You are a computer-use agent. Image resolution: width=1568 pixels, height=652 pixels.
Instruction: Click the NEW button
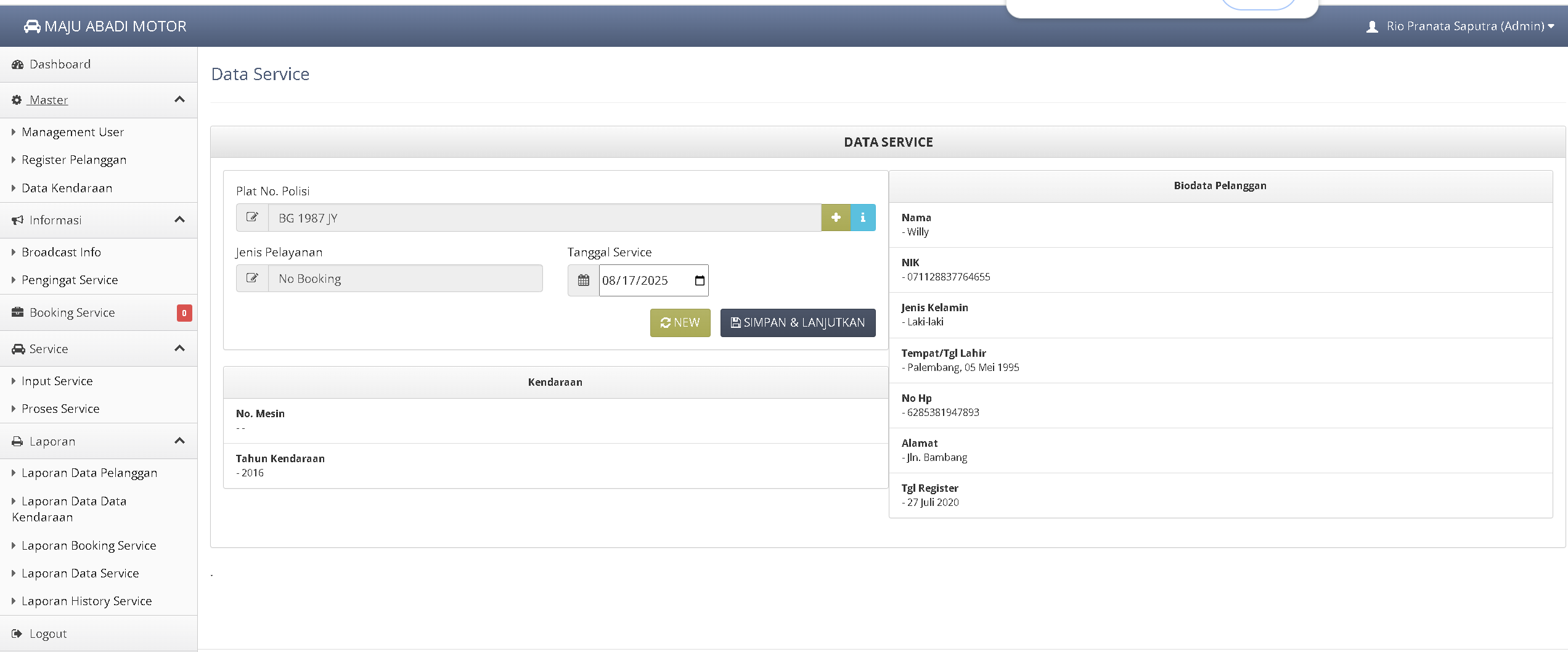pos(680,323)
